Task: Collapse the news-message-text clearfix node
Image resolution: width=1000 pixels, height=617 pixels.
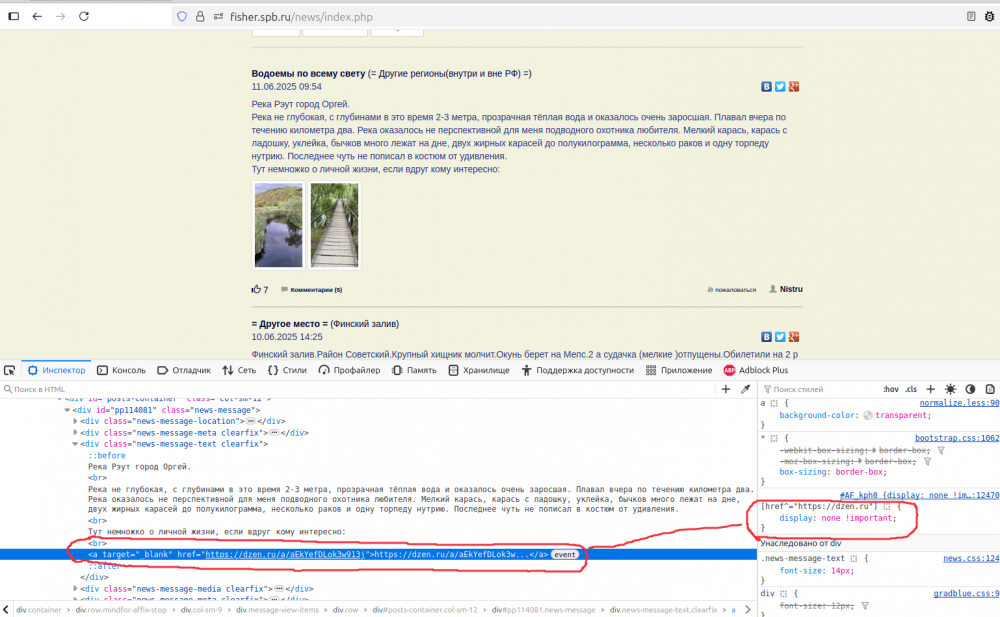Action: (x=75, y=444)
